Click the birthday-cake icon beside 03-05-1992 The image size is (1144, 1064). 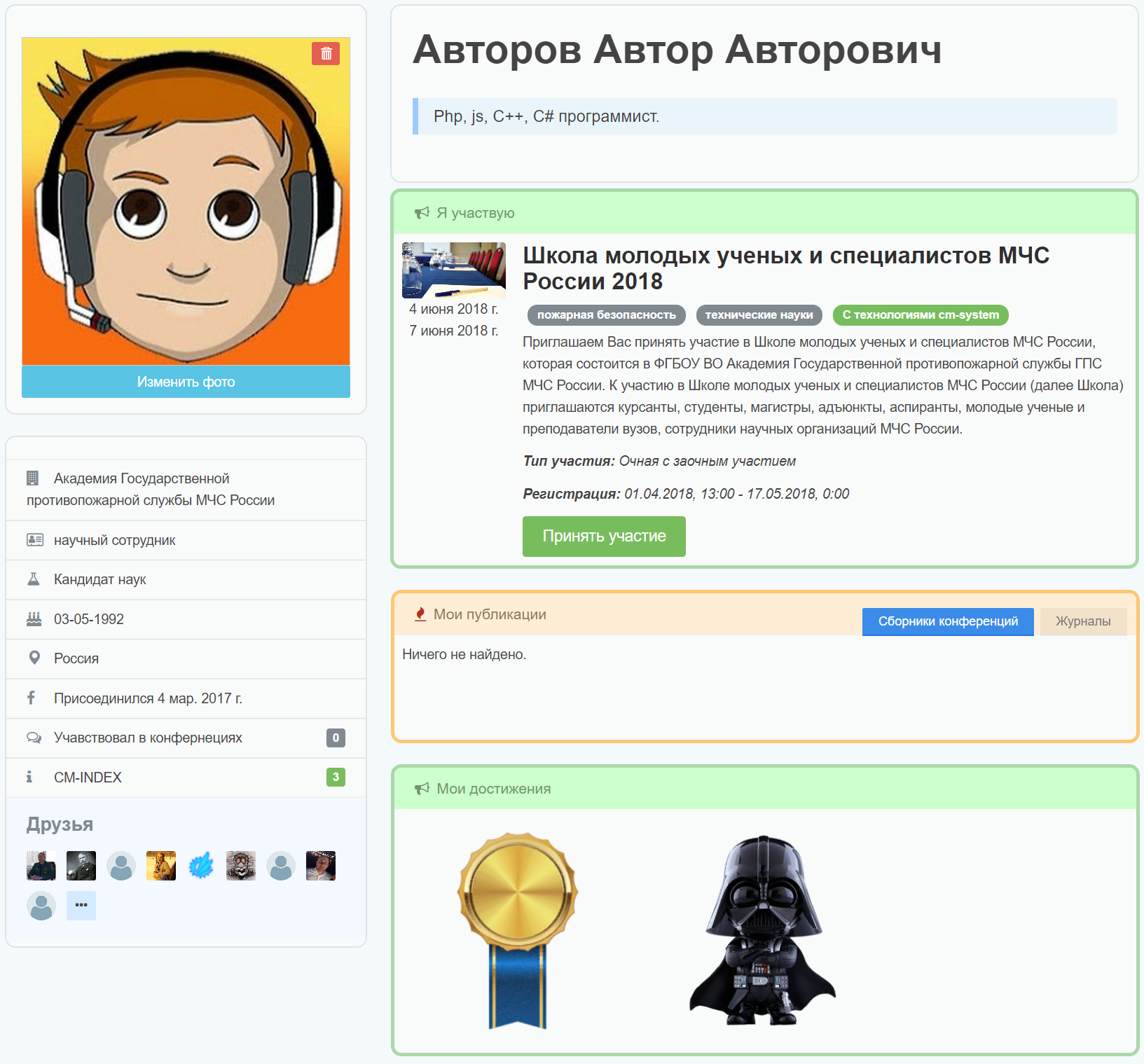[32, 619]
